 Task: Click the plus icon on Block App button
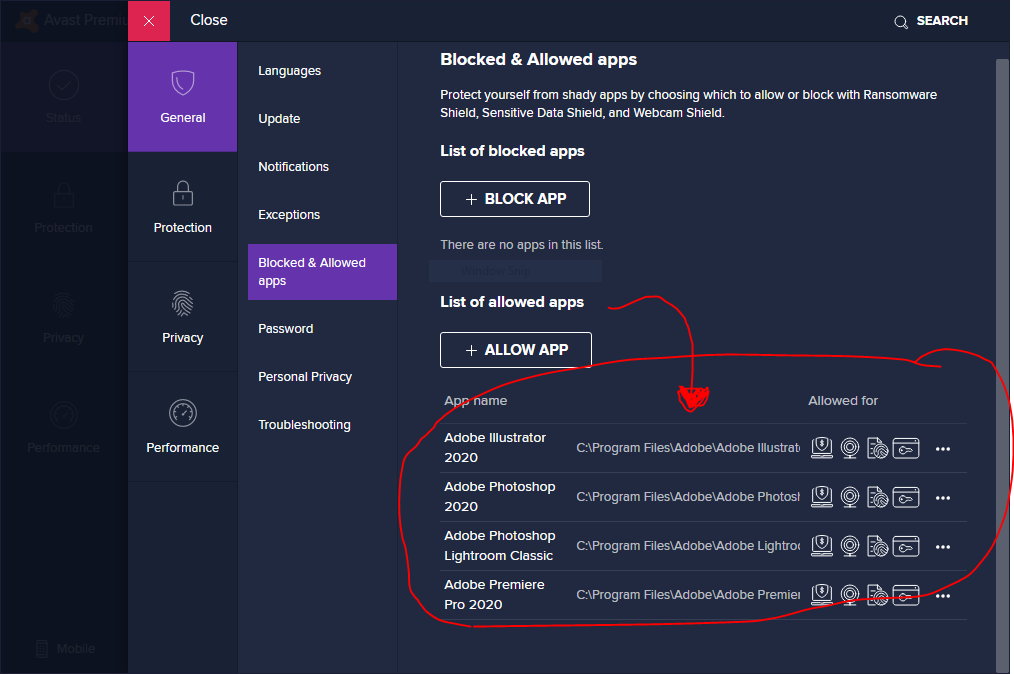click(471, 199)
